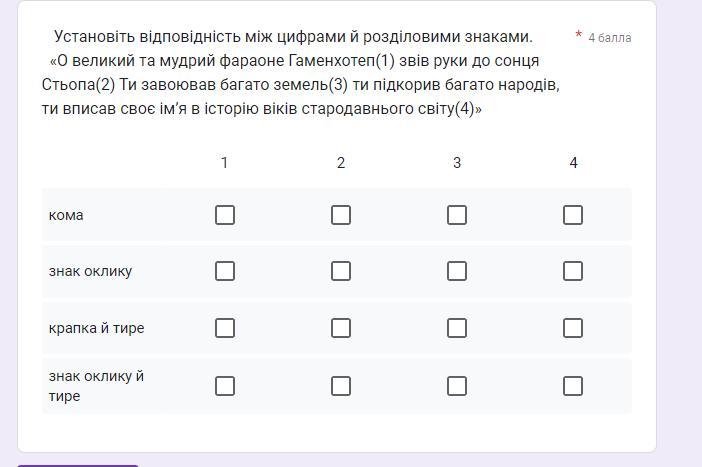Viewport: 702px width, 467px height.
Task: Tick 'знак оклику' checkbox under column 1
Action: point(225,271)
